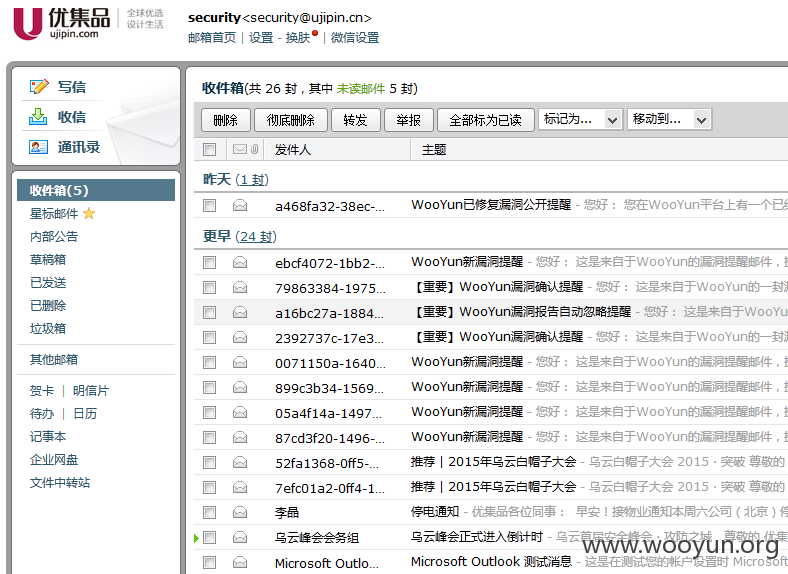
Task: Click the 未读邮件 unread link
Action: pyautogui.click(x=360, y=88)
